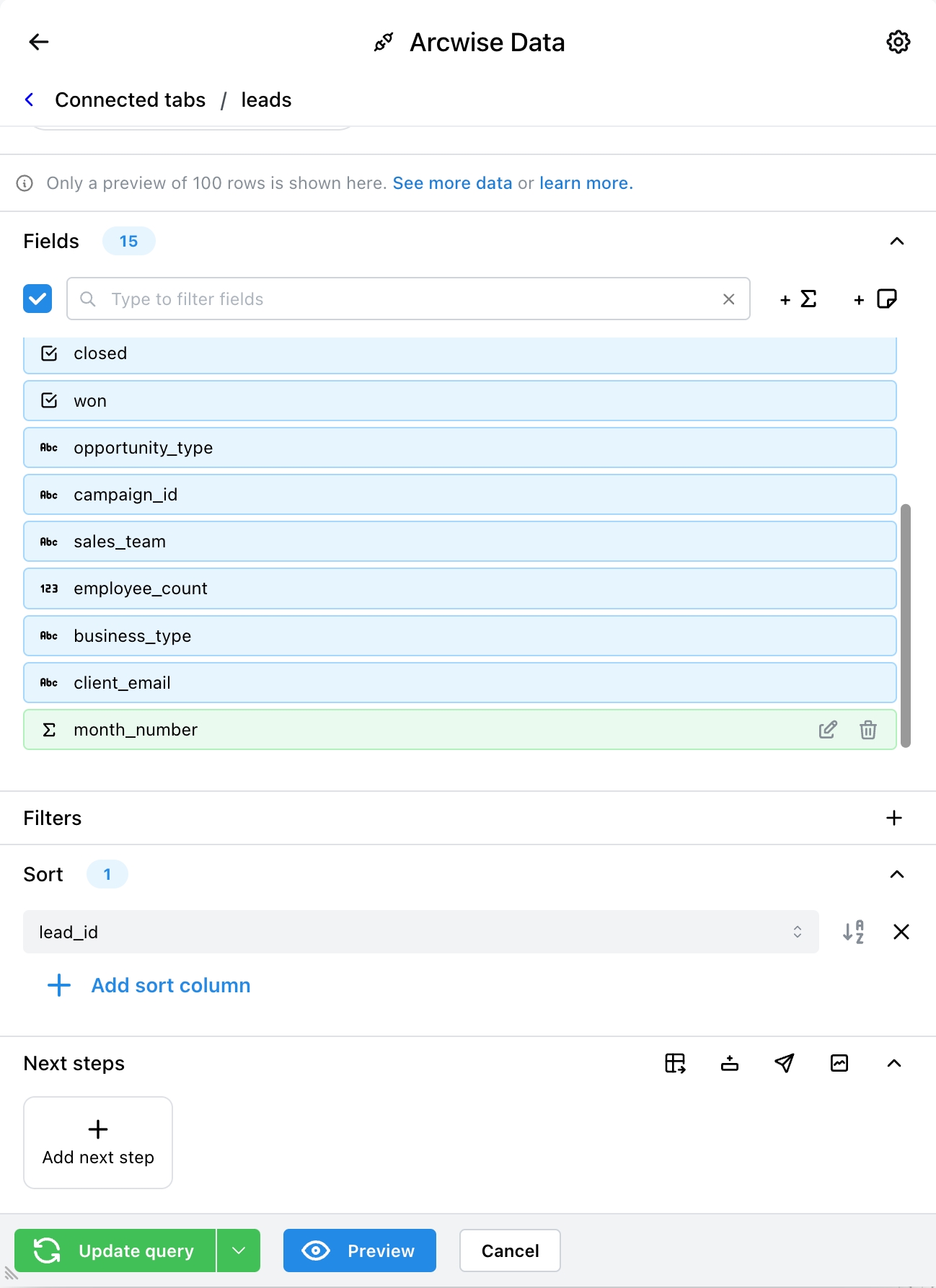
Task: Open the Update query dropdown arrow
Action: coord(239,1250)
